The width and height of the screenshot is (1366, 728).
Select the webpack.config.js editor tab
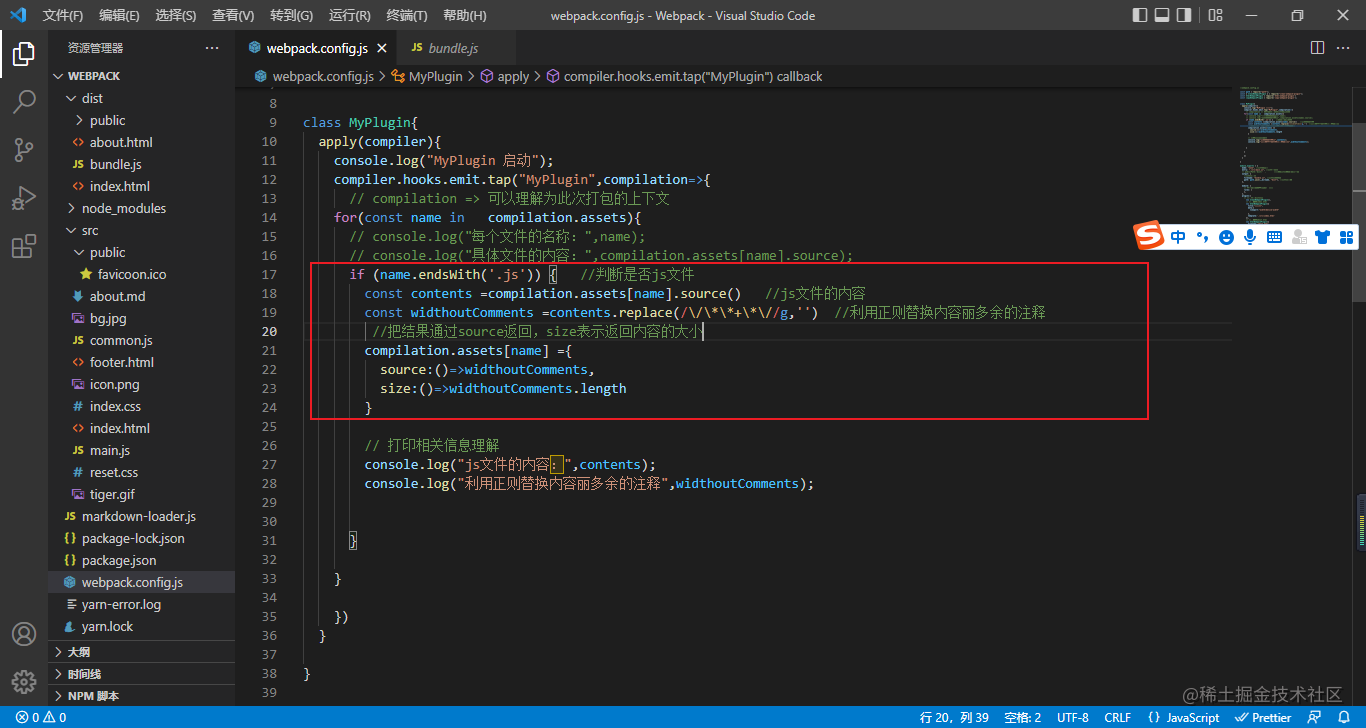click(x=317, y=48)
